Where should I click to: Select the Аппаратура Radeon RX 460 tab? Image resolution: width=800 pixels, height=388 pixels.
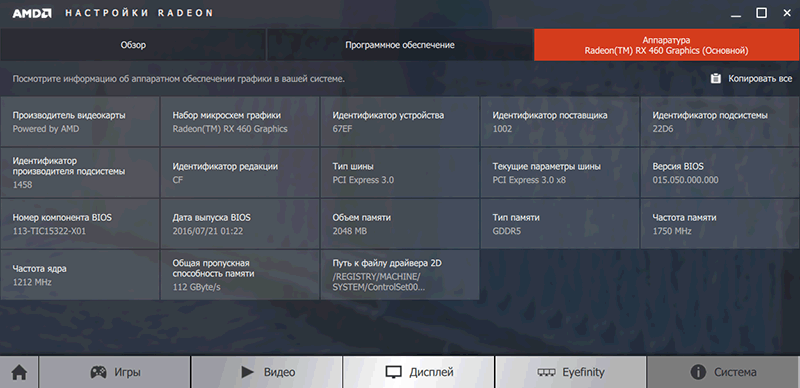click(667, 45)
